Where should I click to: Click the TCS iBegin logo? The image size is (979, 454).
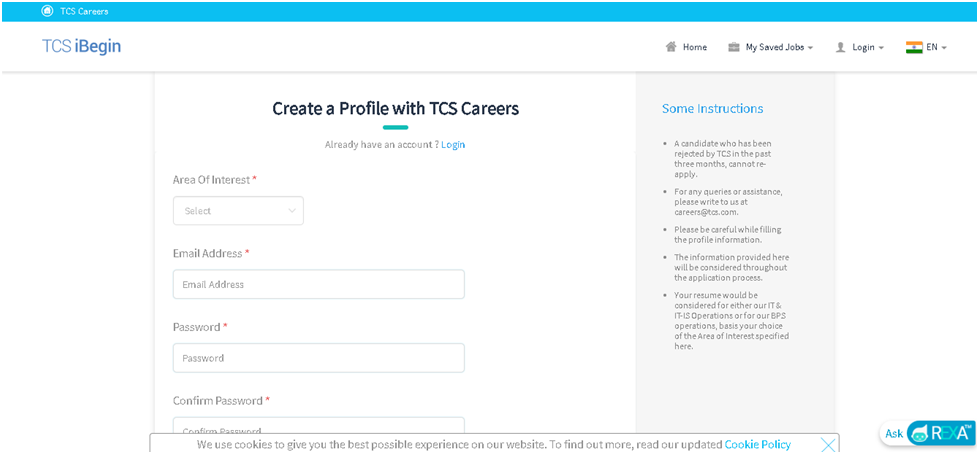[x=81, y=46]
